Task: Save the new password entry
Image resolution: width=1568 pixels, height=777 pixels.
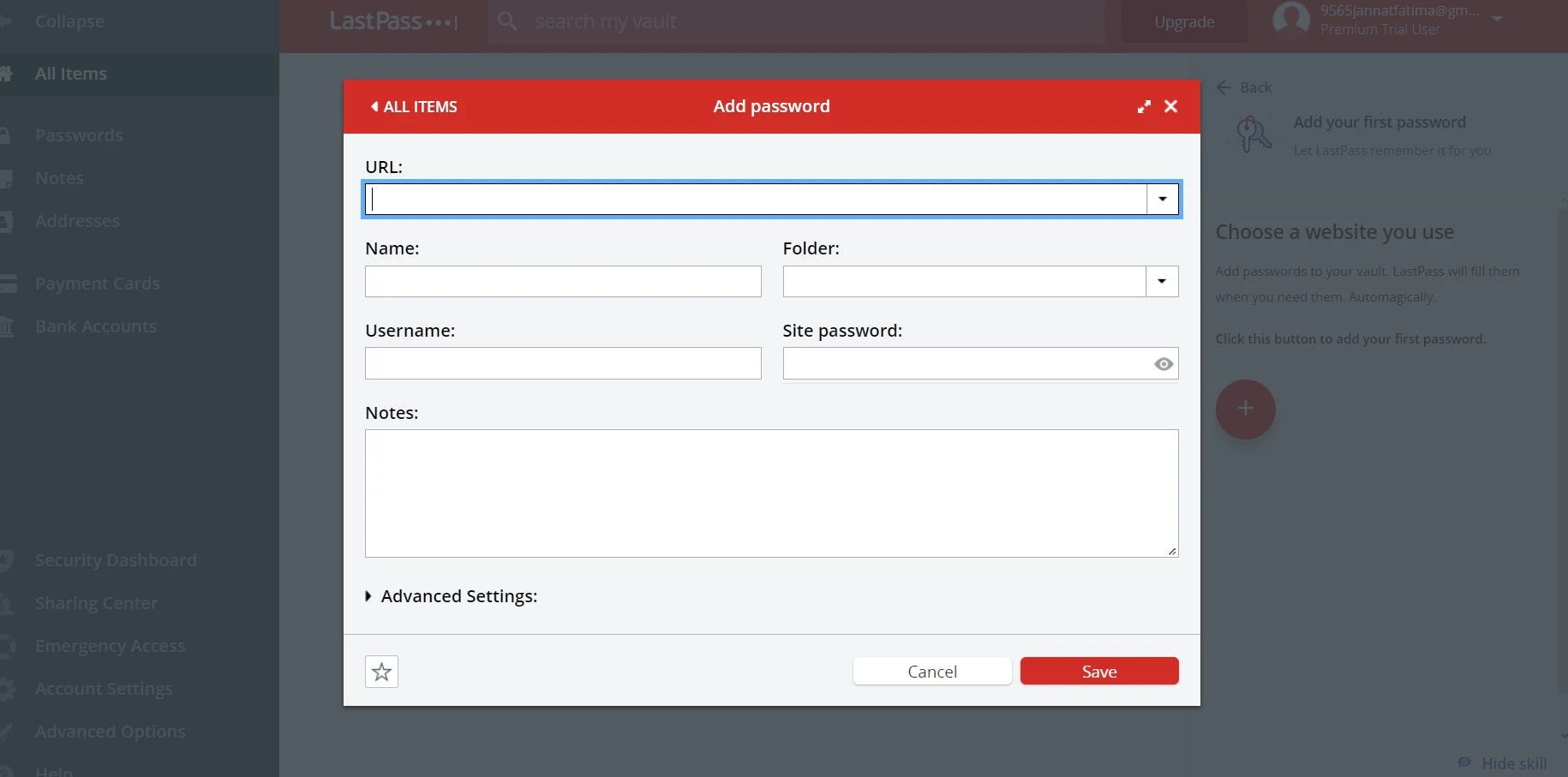Action: pos(1098,671)
